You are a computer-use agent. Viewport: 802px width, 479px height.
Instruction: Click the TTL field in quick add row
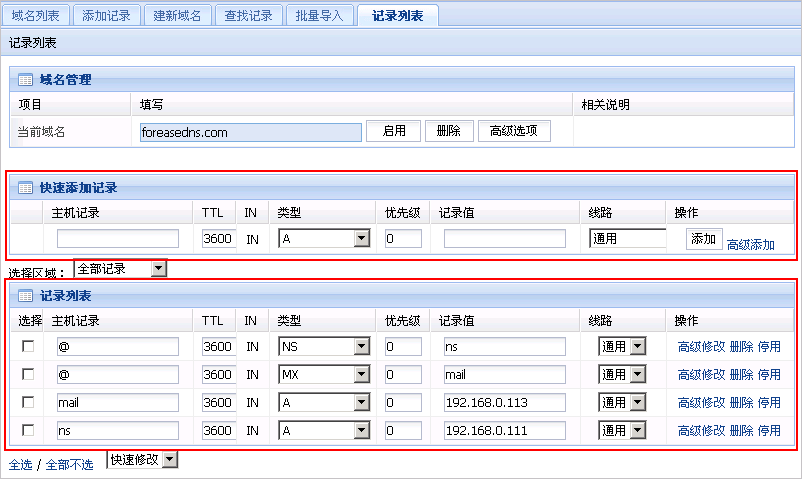[219, 238]
